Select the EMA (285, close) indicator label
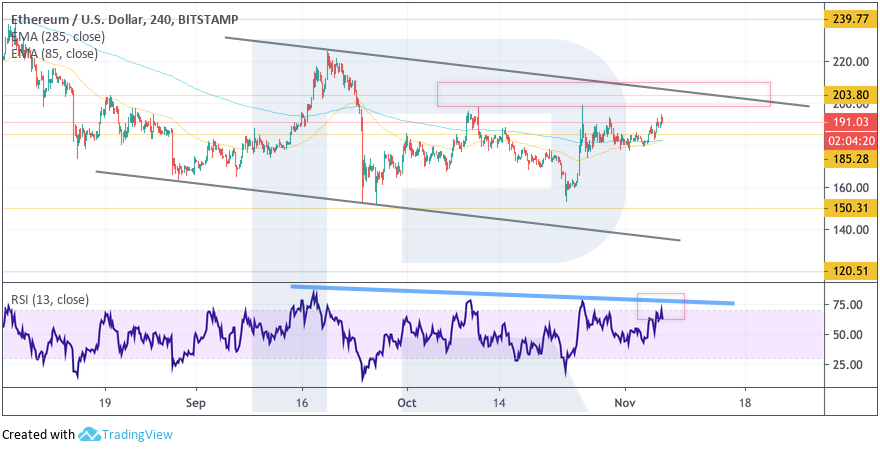The width and height of the screenshot is (880, 452). pos(56,37)
